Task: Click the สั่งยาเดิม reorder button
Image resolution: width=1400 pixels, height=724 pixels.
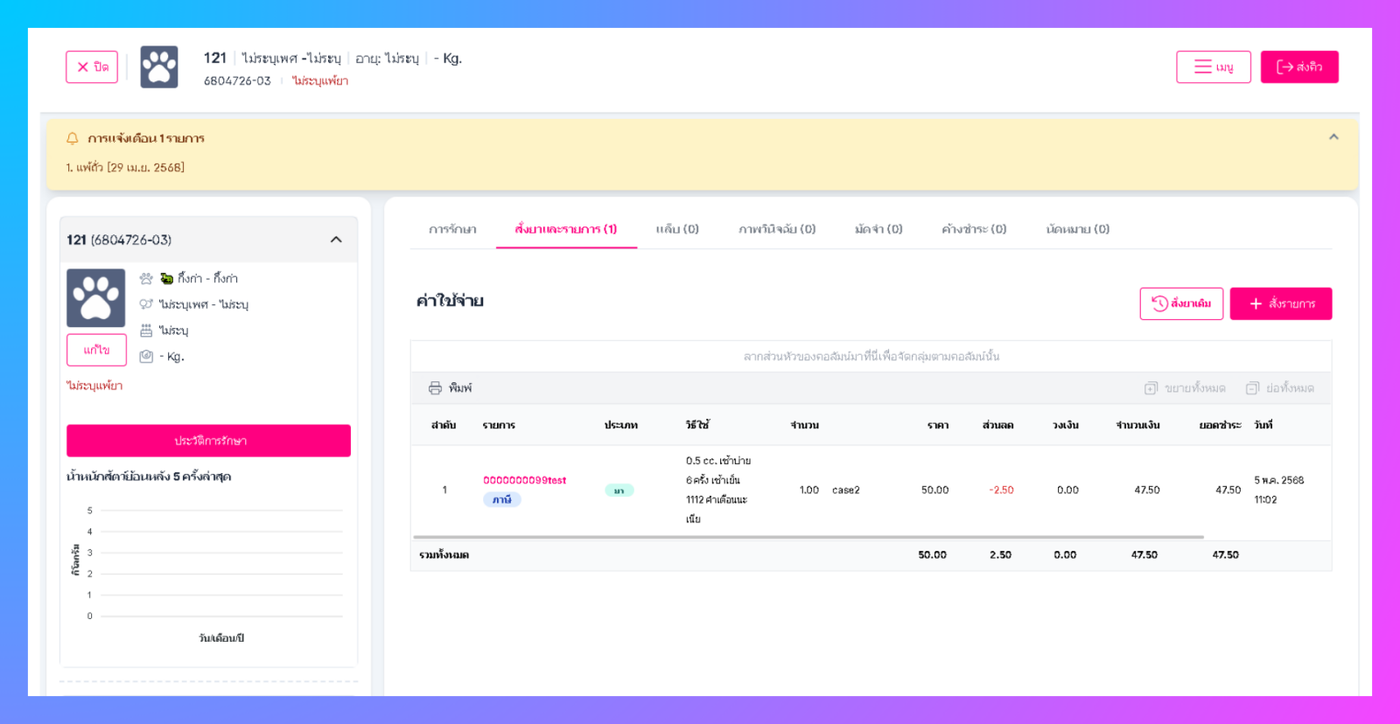Action: (1181, 304)
